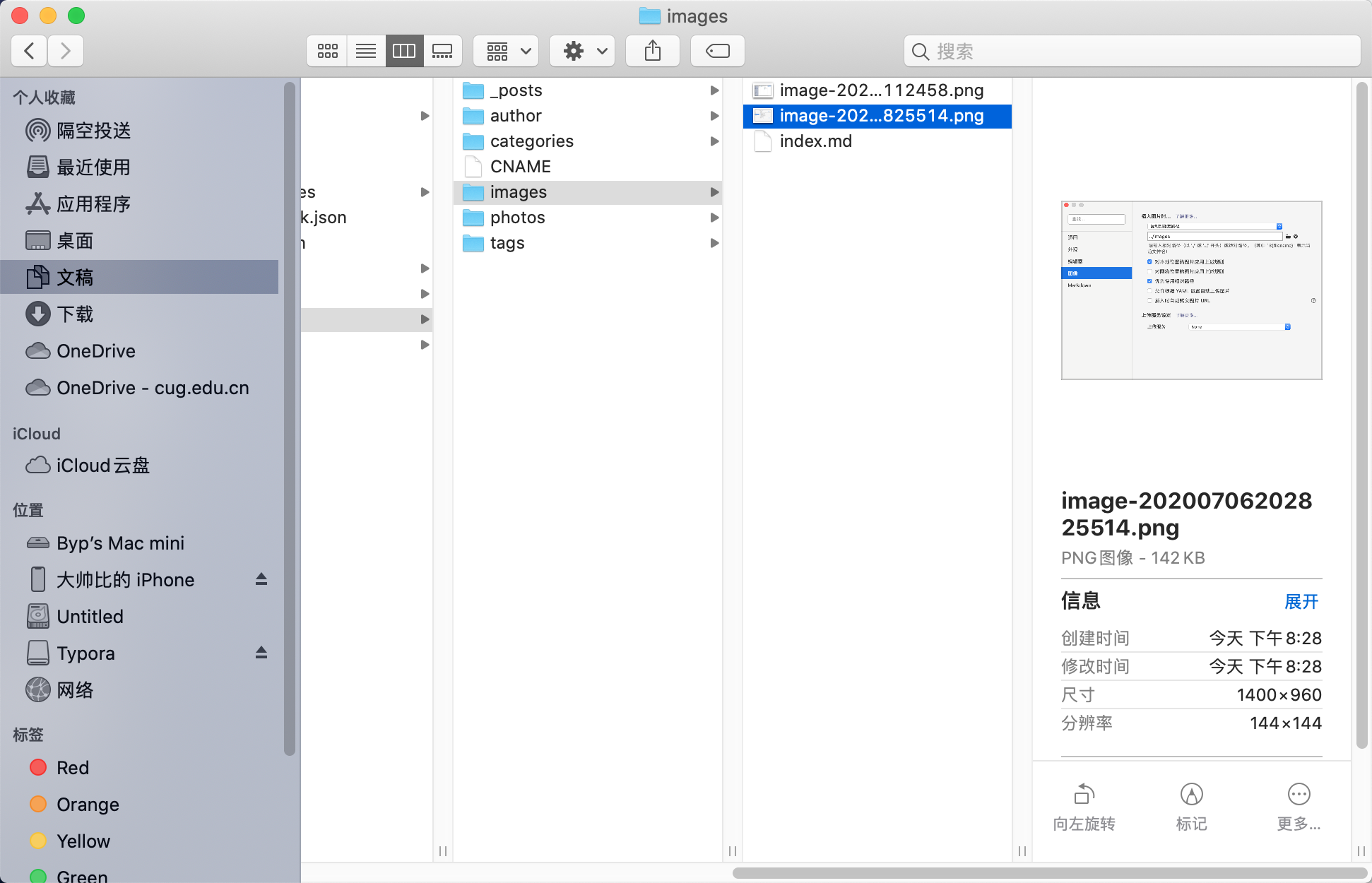Switch to icon view mode
The height and width of the screenshot is (883, 1372).
[x=327, y=51]
